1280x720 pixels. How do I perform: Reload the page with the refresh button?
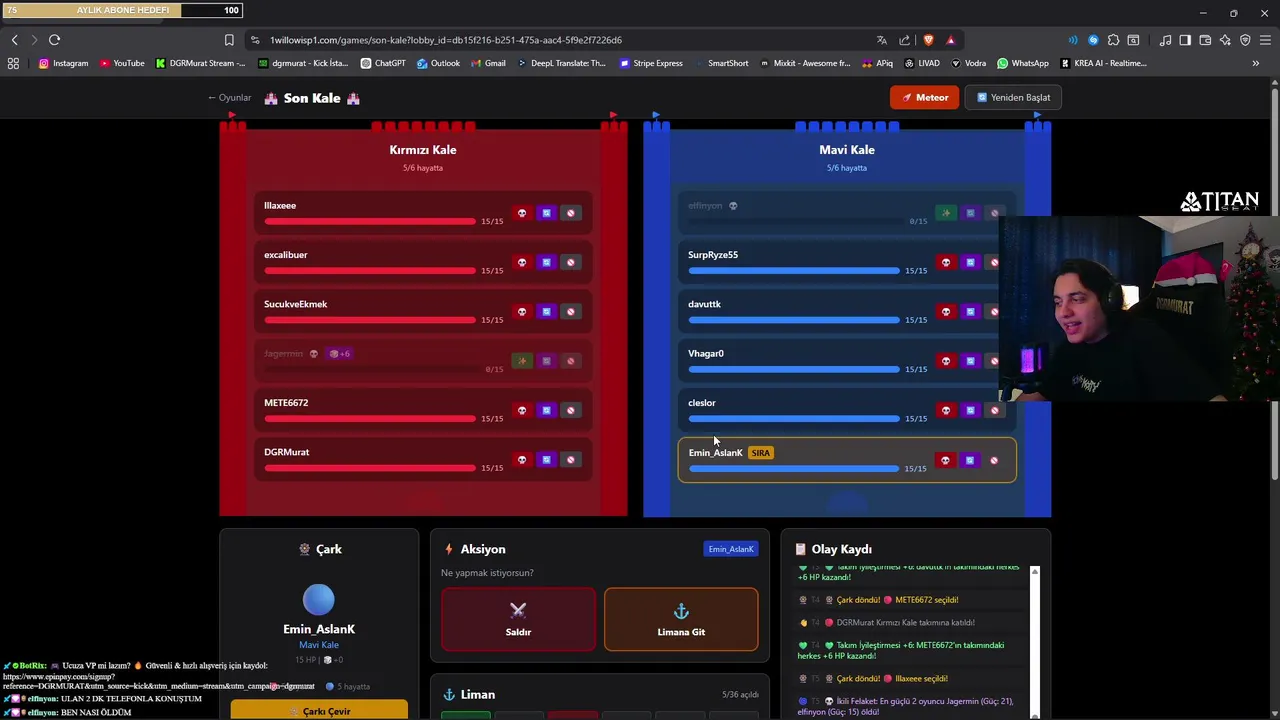click(54, 40)
